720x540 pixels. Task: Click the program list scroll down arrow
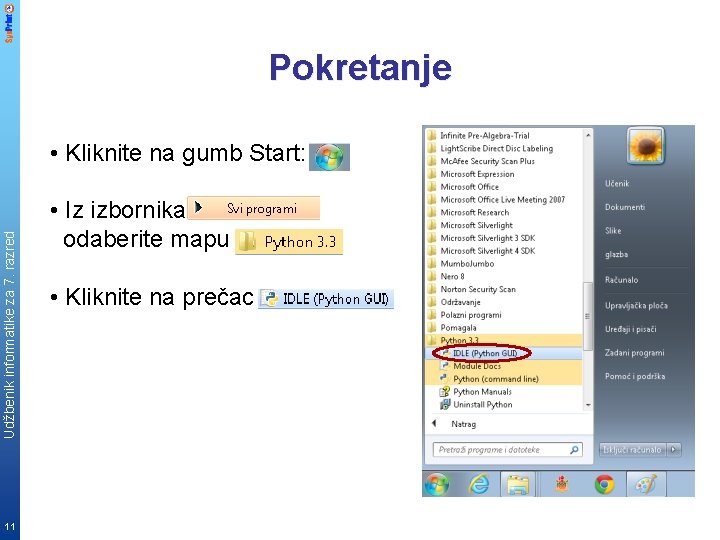pos(588,405)
